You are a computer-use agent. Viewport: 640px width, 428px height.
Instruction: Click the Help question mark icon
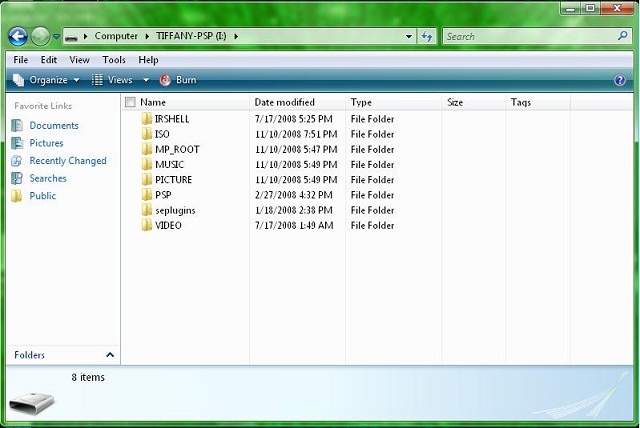coord(620,80)
